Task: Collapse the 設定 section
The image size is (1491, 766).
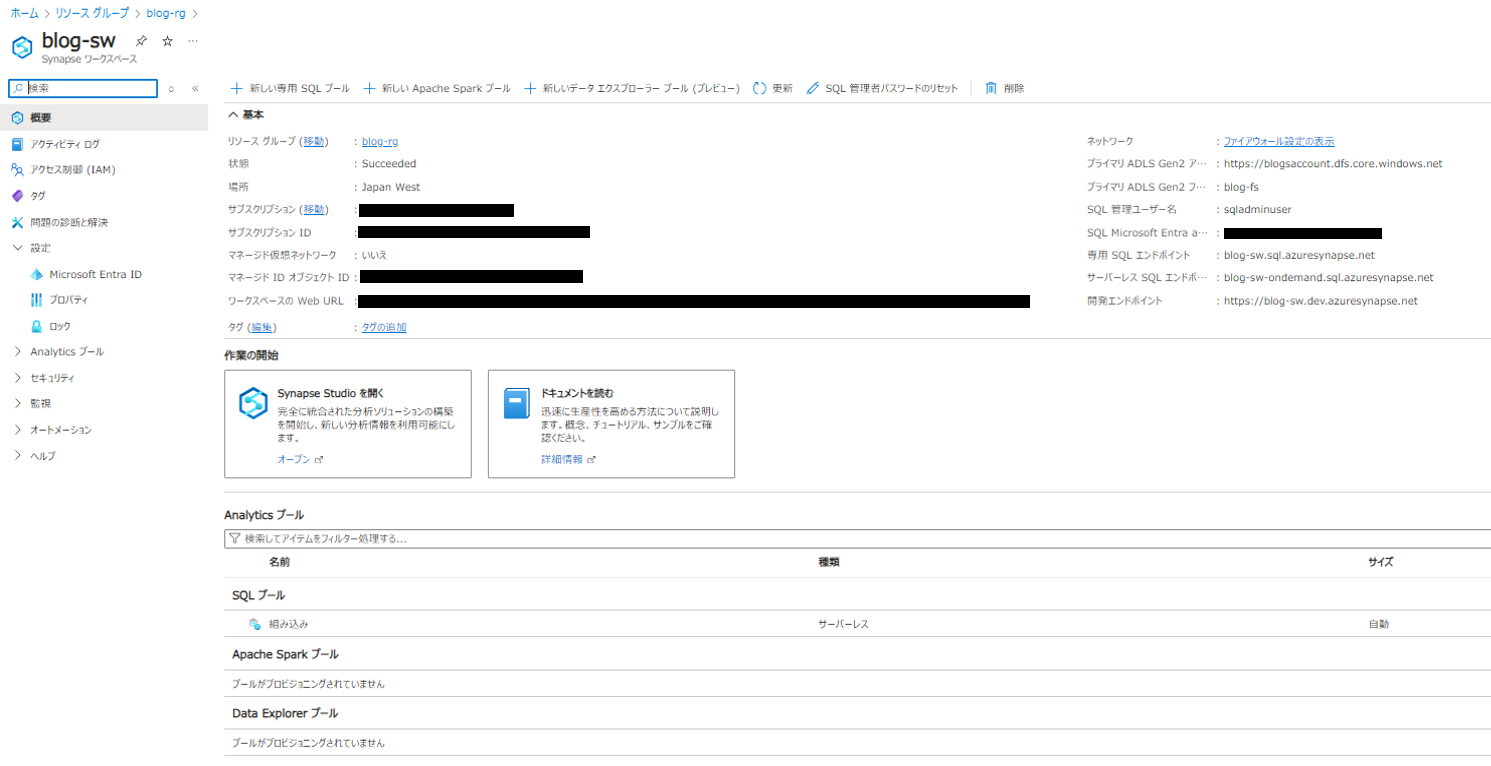Action: pos(17,248)
